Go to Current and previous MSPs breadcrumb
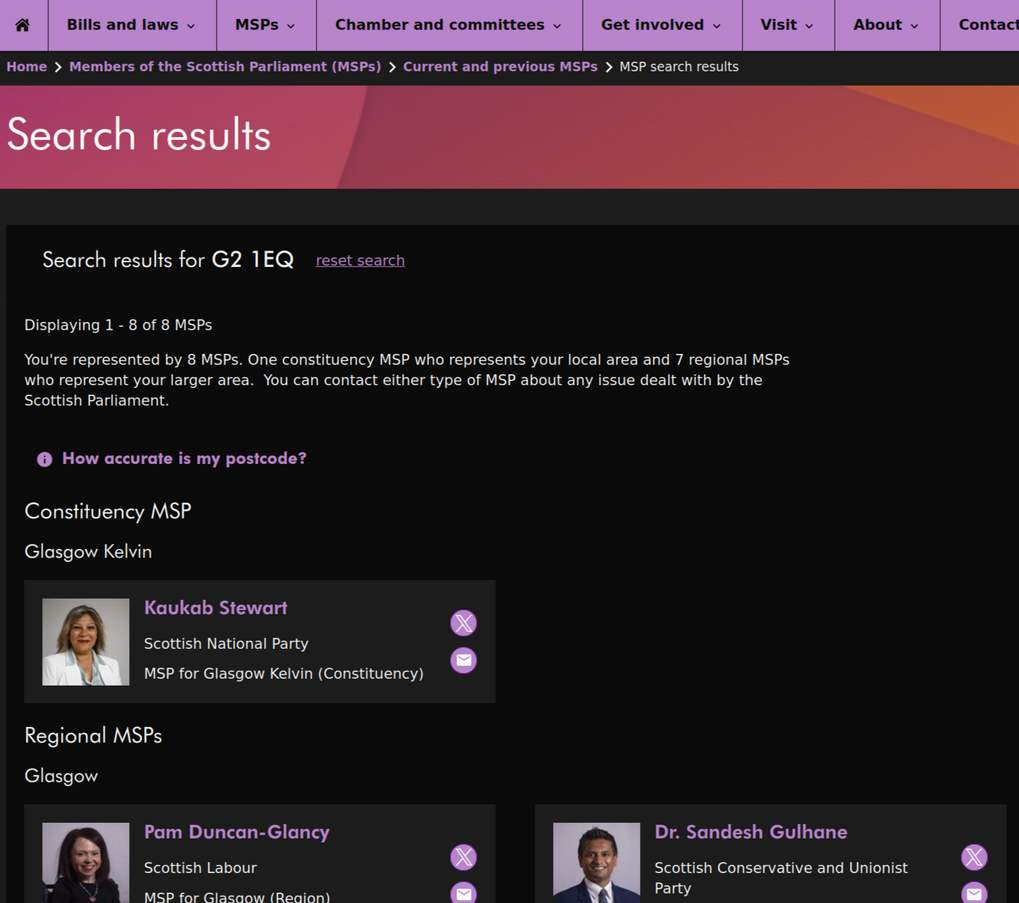 [x=500, y=67]
